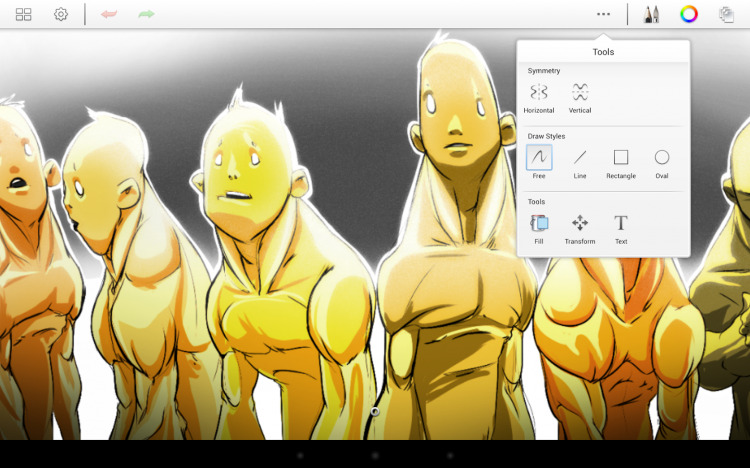Enable Vertical symmetry
The image size is (750, 468).
(x=580, y=97)
